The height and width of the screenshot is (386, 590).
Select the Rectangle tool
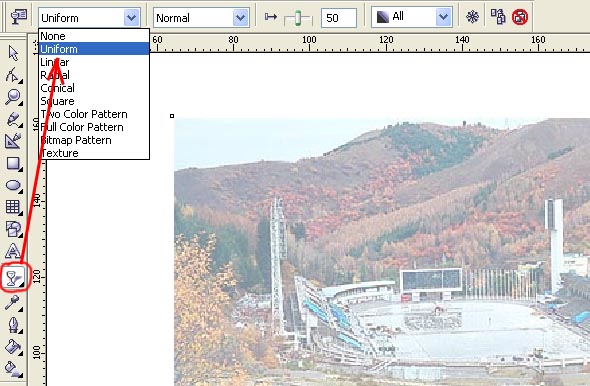pos(14,164)
